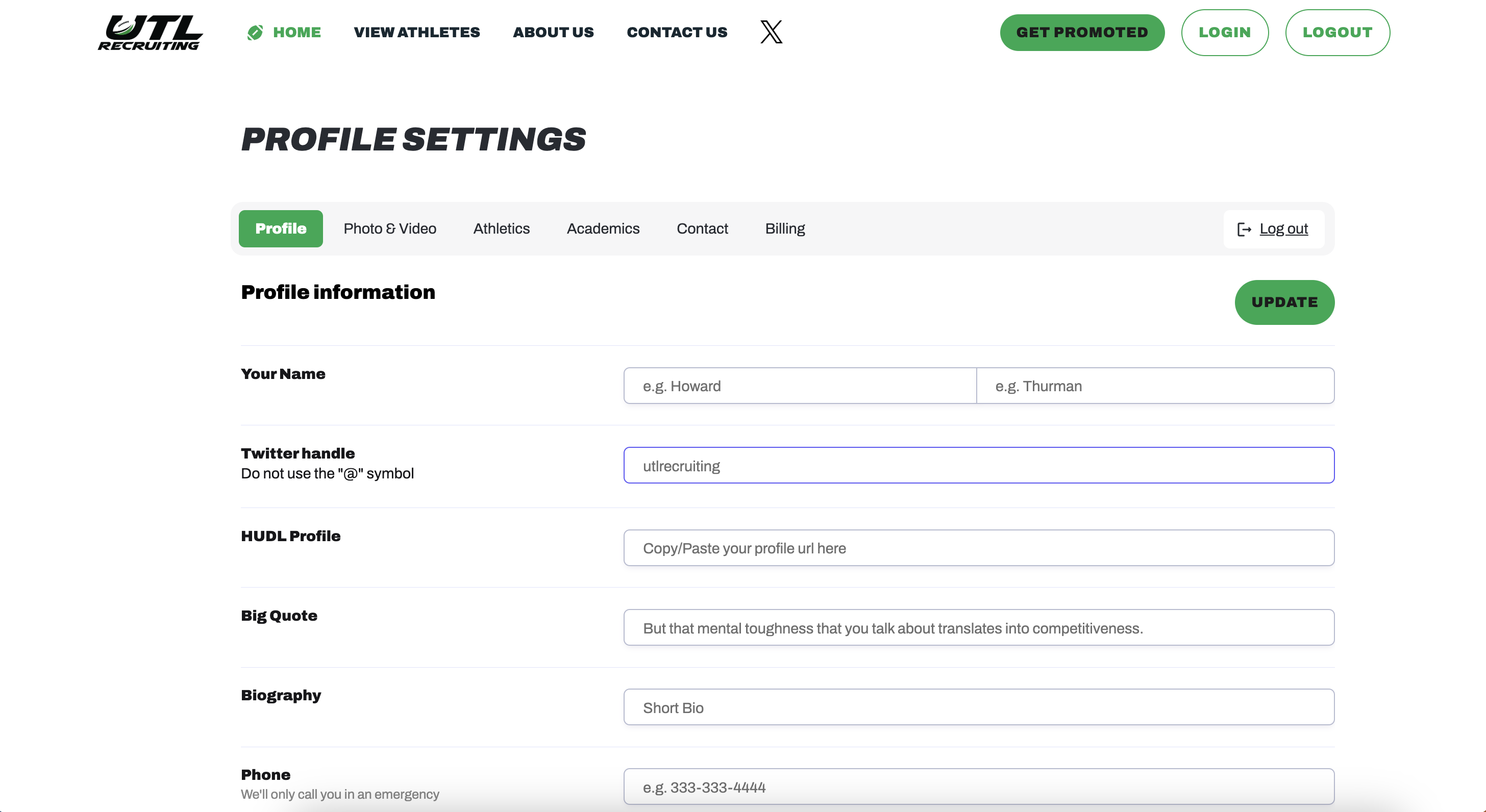Image resolution: width=1486 pixels, height=812 pixels.
Task: Click the Profile Settings heading
Action: [413, 140]
